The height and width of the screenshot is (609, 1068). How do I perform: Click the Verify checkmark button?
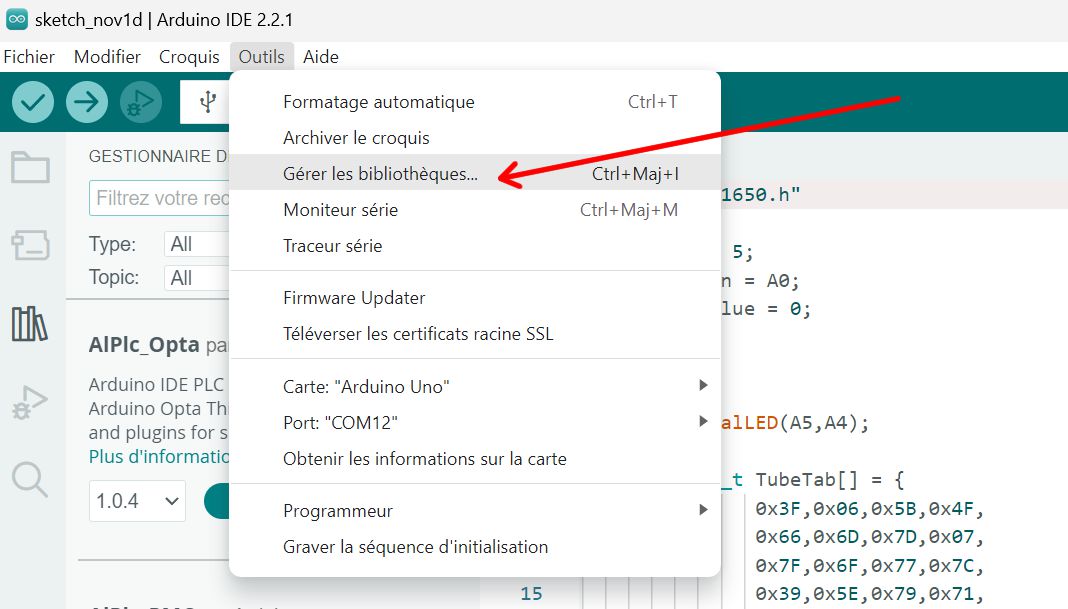point(33,102)
